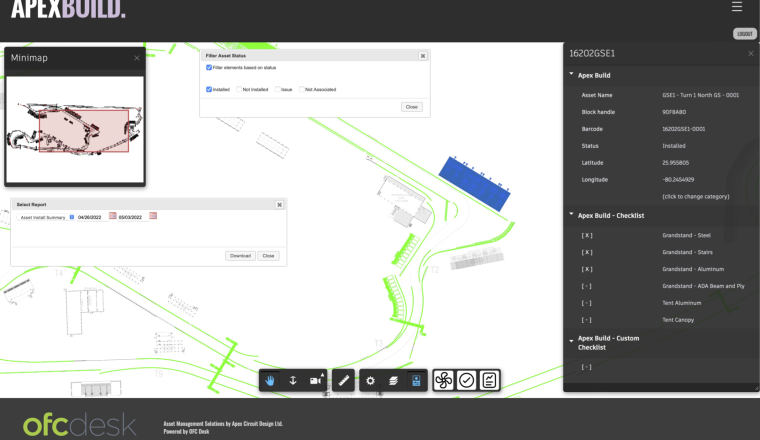760x440 pixels.
Task: Open the Settings gear tool
Action: pos(370,381)
